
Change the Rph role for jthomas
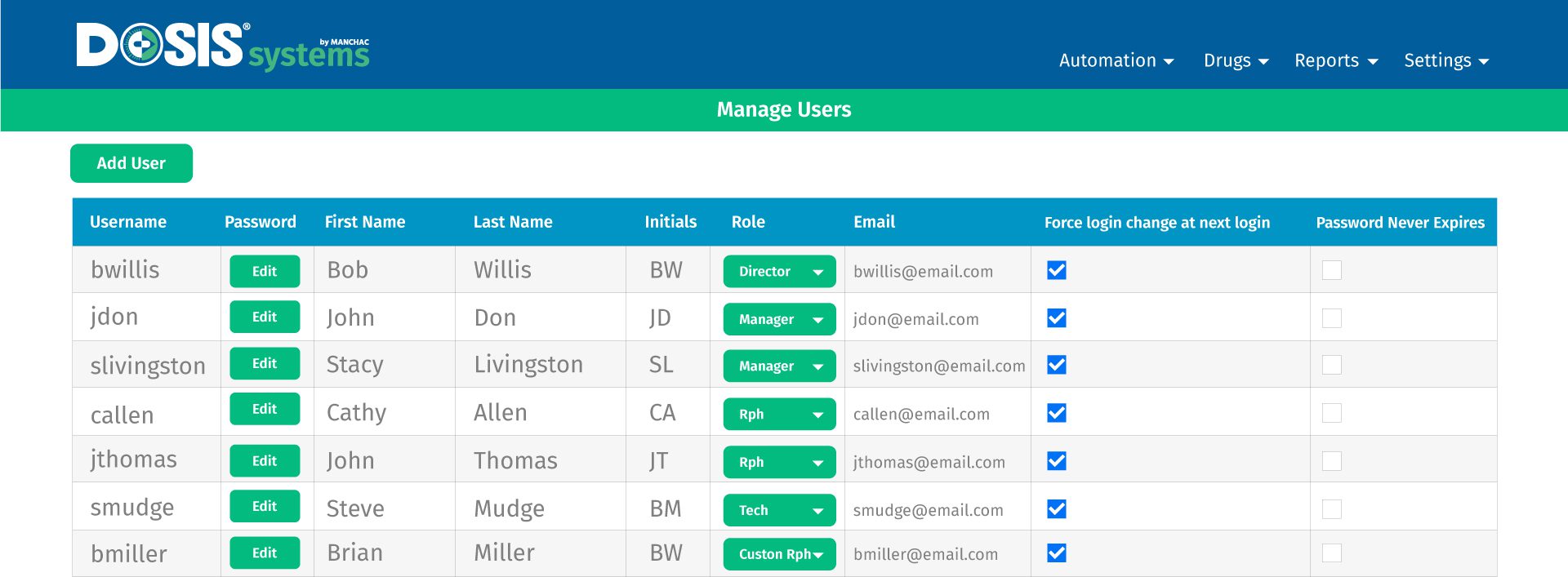(x=780, y=462)
